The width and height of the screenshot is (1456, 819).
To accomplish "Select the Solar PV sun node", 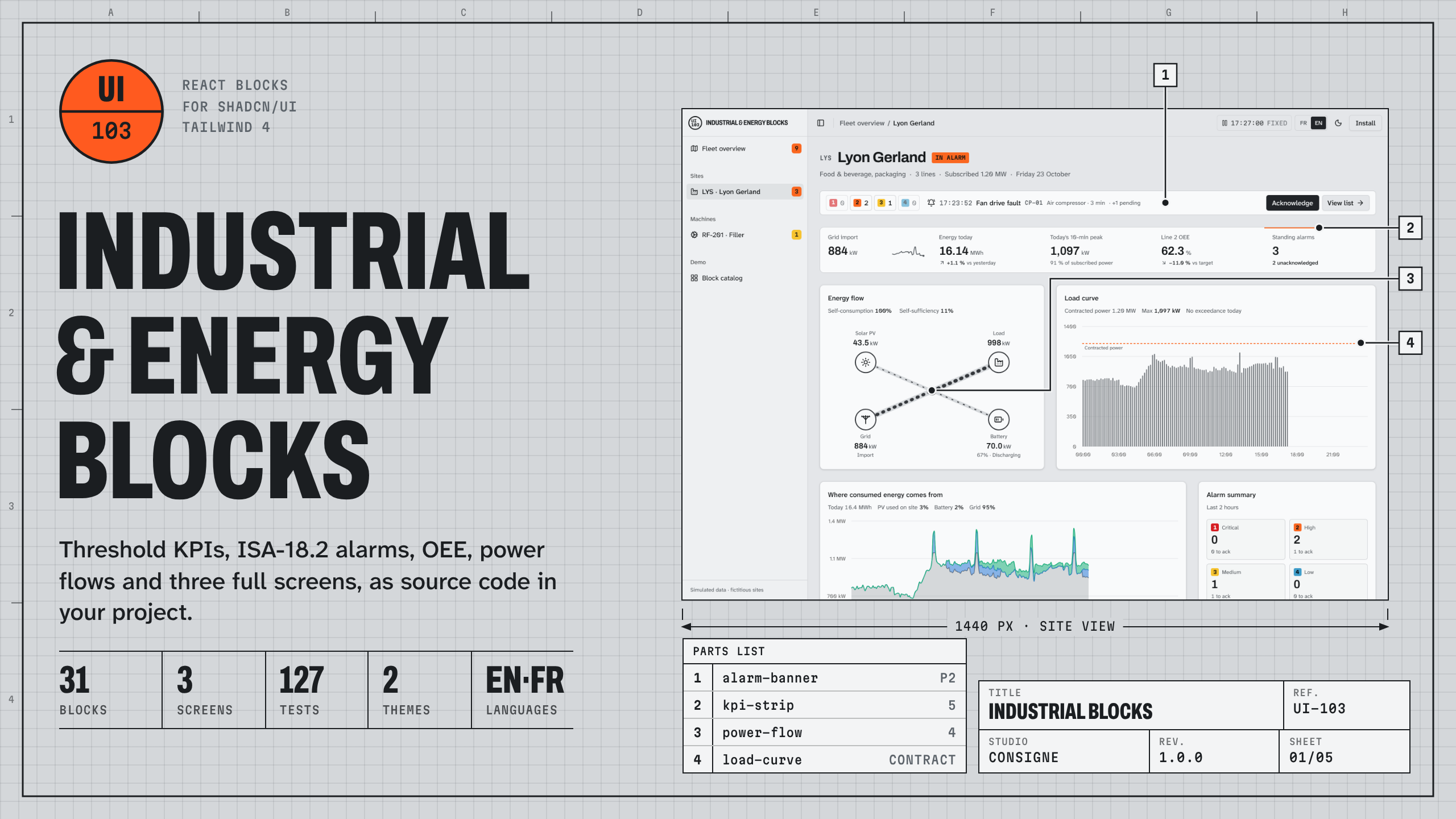I will (865, 362).
